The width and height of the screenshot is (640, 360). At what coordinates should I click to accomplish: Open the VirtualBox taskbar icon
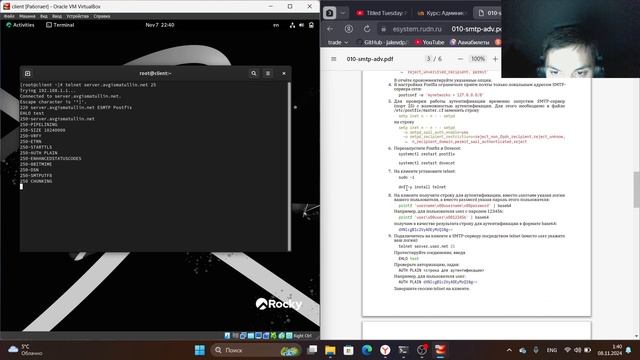point(440,350)
